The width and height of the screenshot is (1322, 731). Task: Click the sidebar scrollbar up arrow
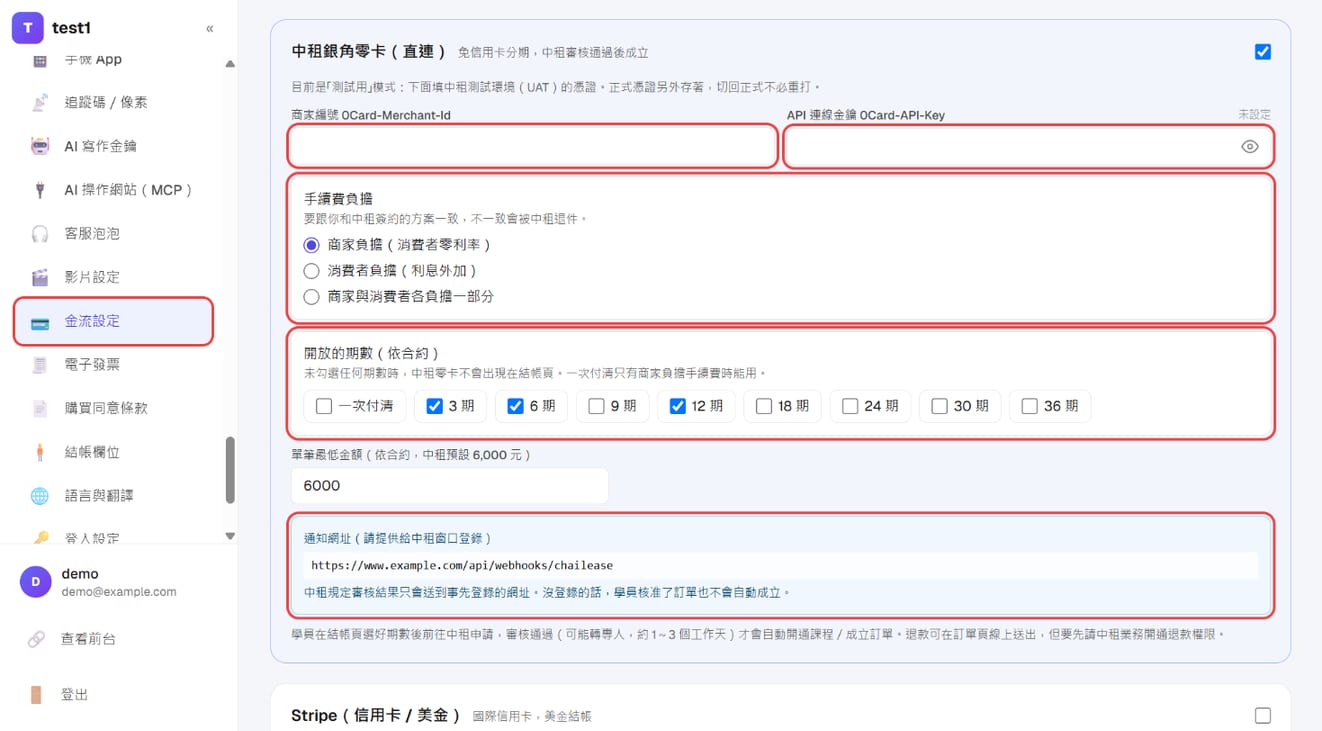pos(230,64)
